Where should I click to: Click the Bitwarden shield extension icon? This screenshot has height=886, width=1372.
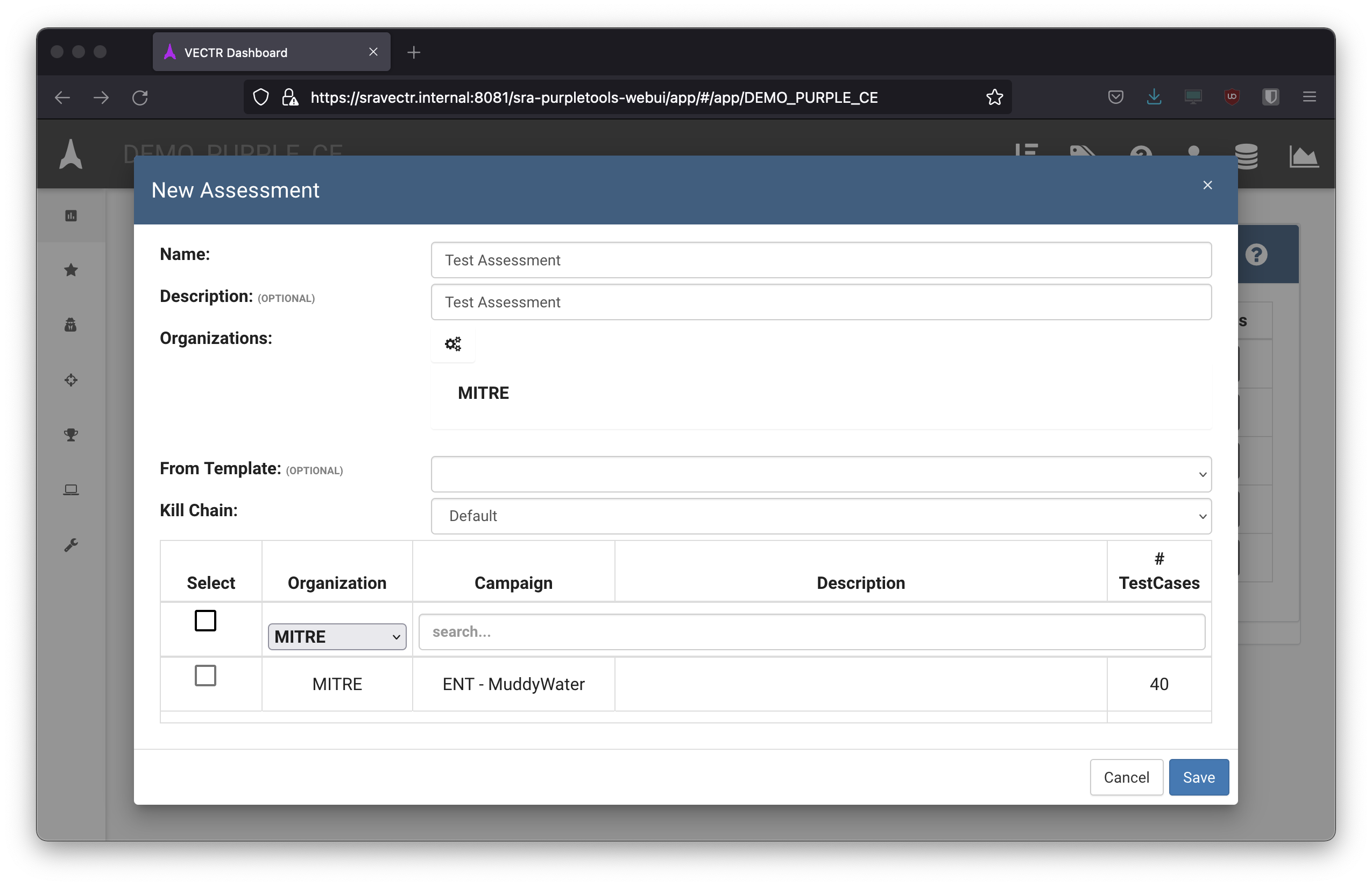pyautogui.click(x=1271, y=97)
